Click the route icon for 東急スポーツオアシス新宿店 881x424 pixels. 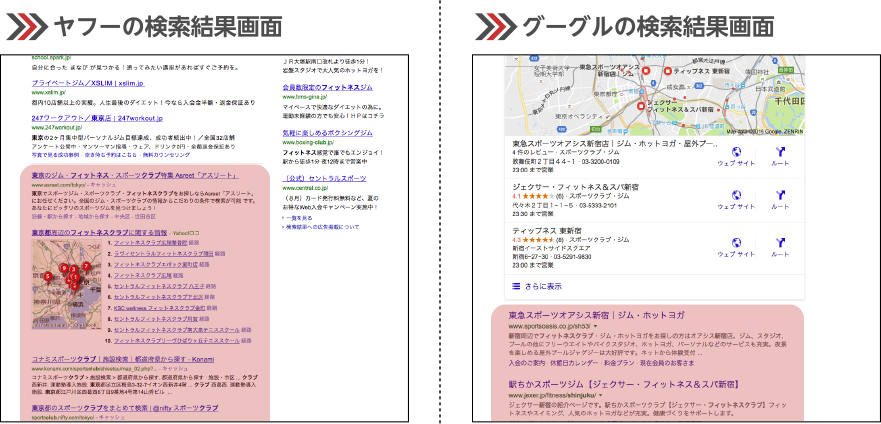click(780, 152)
